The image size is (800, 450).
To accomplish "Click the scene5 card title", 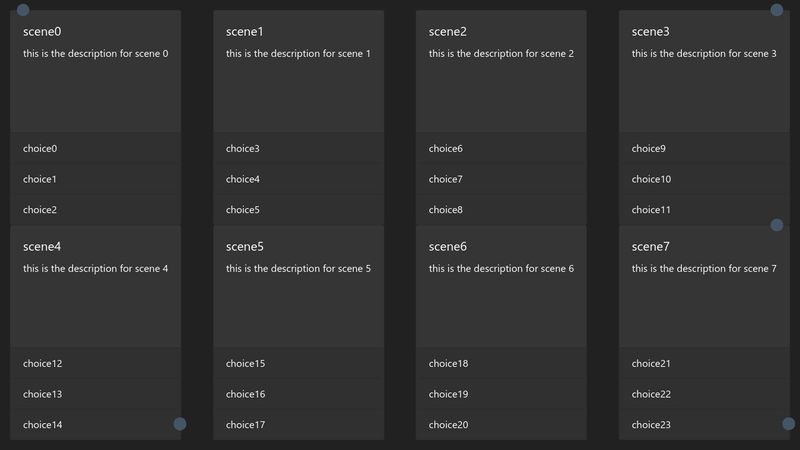I will coord(245,247).
